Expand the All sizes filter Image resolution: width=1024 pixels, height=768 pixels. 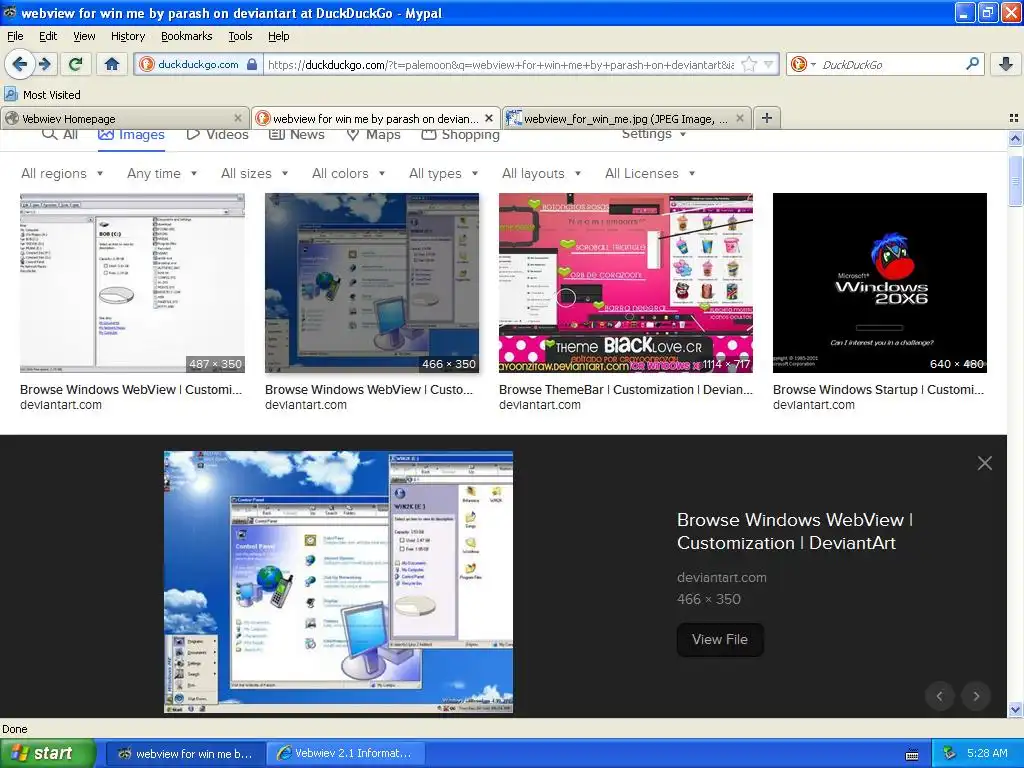[255, 174]
